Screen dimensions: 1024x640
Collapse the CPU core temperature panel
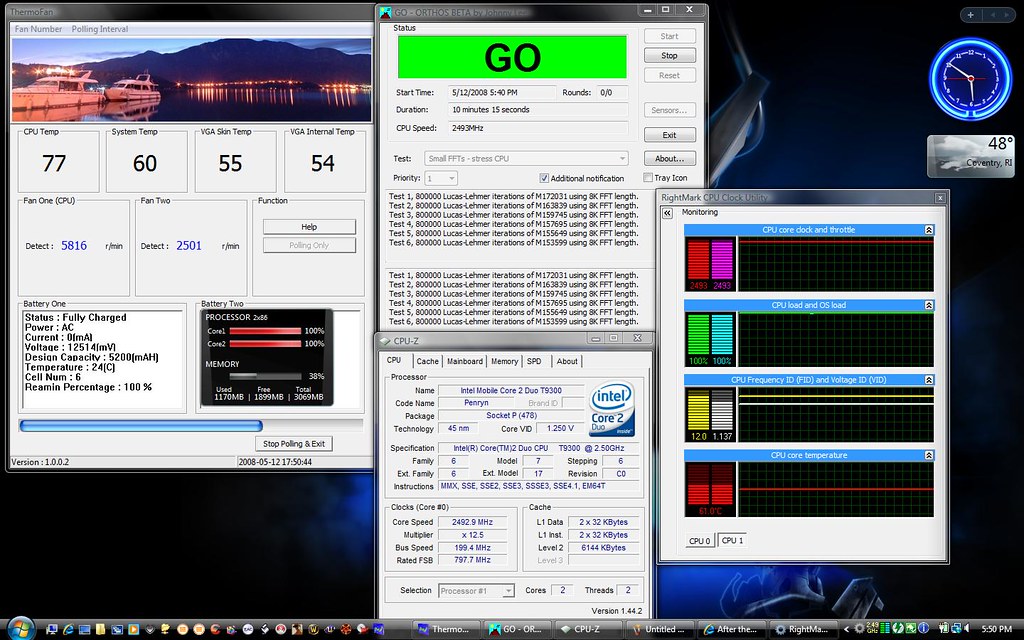929,455
